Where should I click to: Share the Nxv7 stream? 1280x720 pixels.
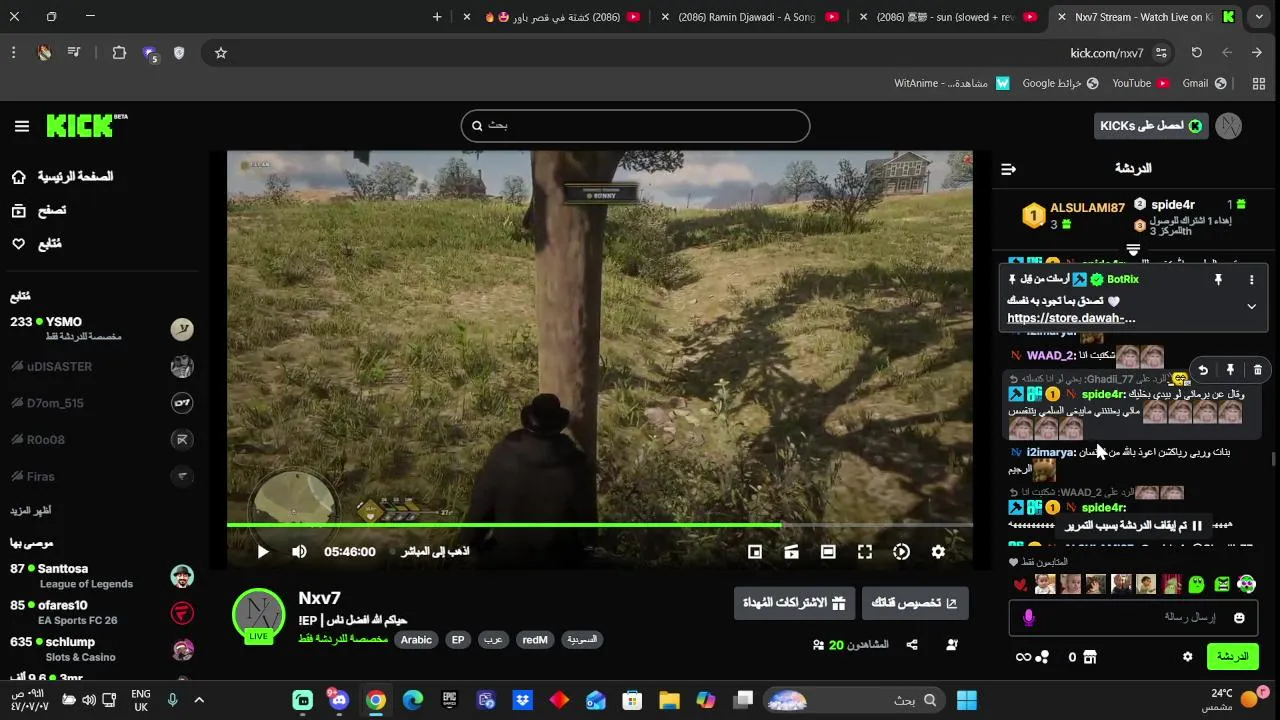(x=912, y=645)
